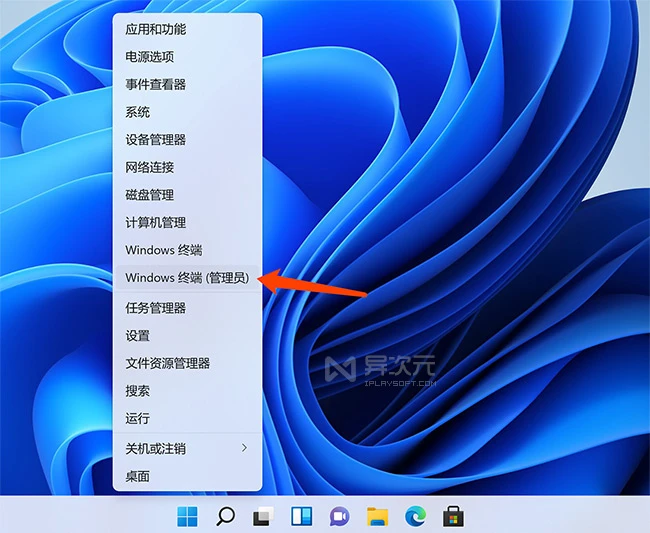650x533 pixels.
Task: Expand 关机或注销 submenu chevron
Action: pyautogui.click(x=245, y=448)
